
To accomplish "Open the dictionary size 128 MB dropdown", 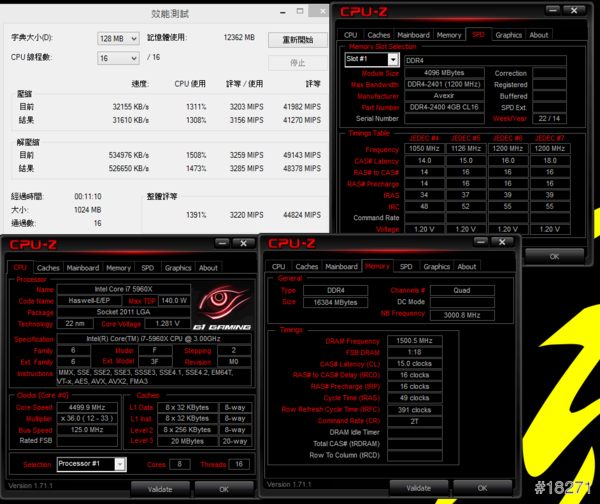I will (x=118, y=39).
